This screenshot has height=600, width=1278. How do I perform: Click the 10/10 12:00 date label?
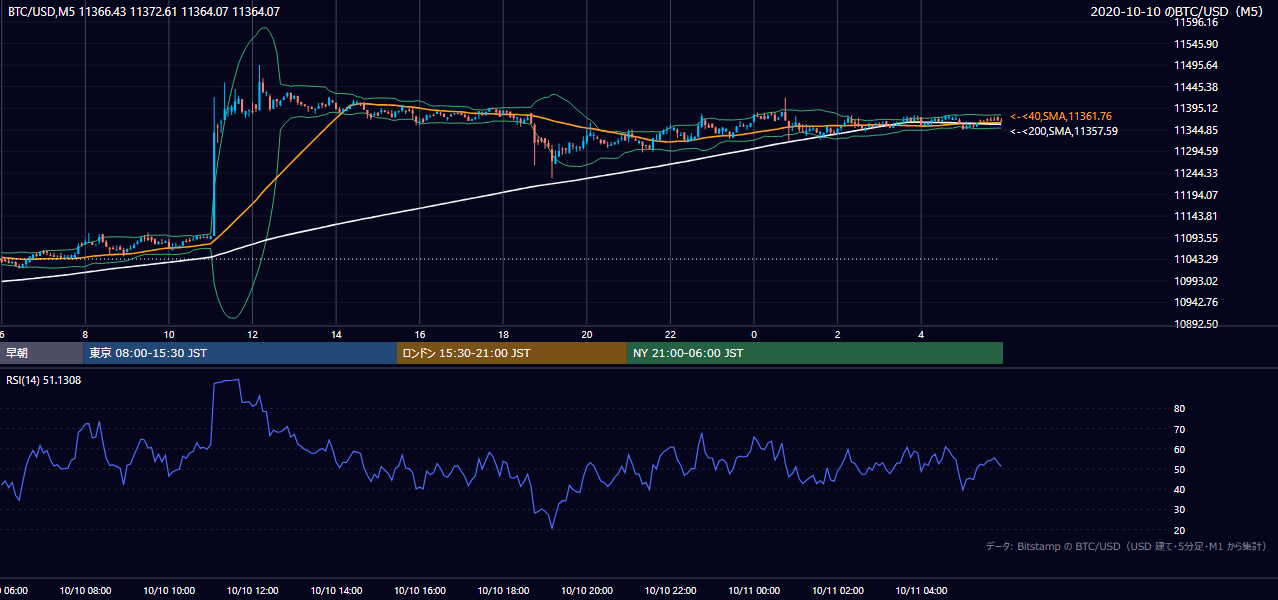252,591
